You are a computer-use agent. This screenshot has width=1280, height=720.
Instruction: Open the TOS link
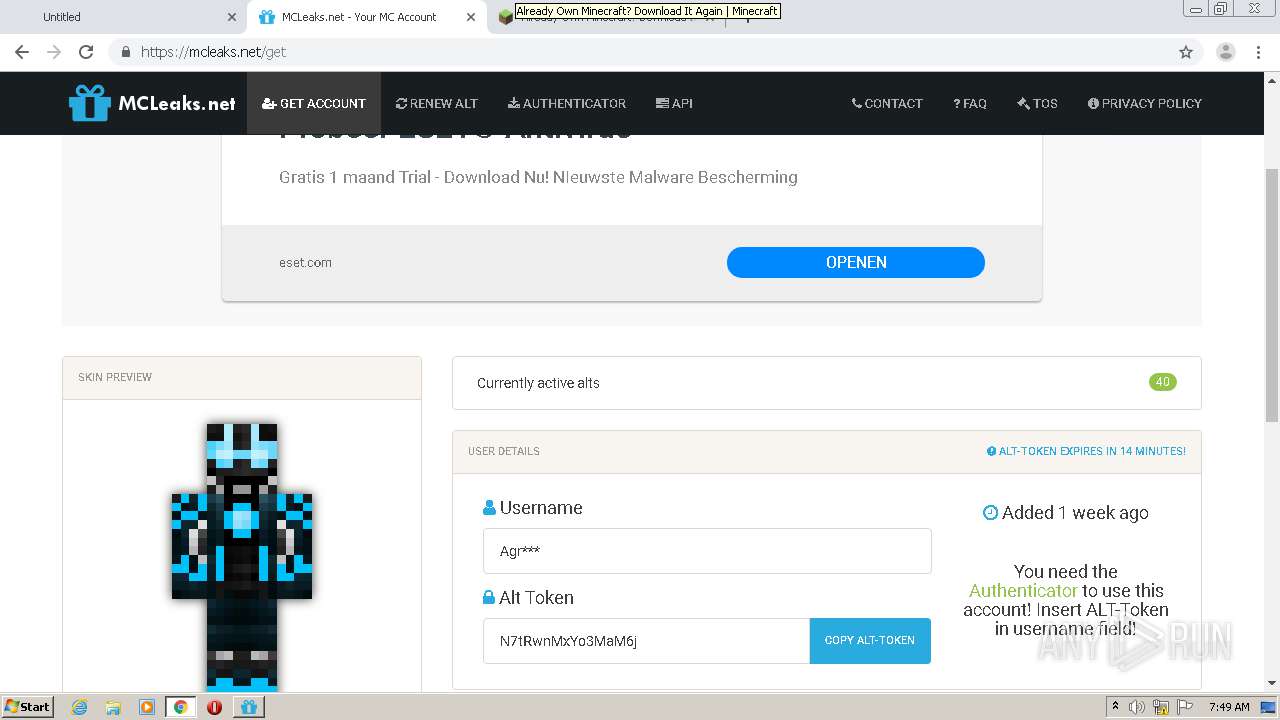[x=1037, y=103]
